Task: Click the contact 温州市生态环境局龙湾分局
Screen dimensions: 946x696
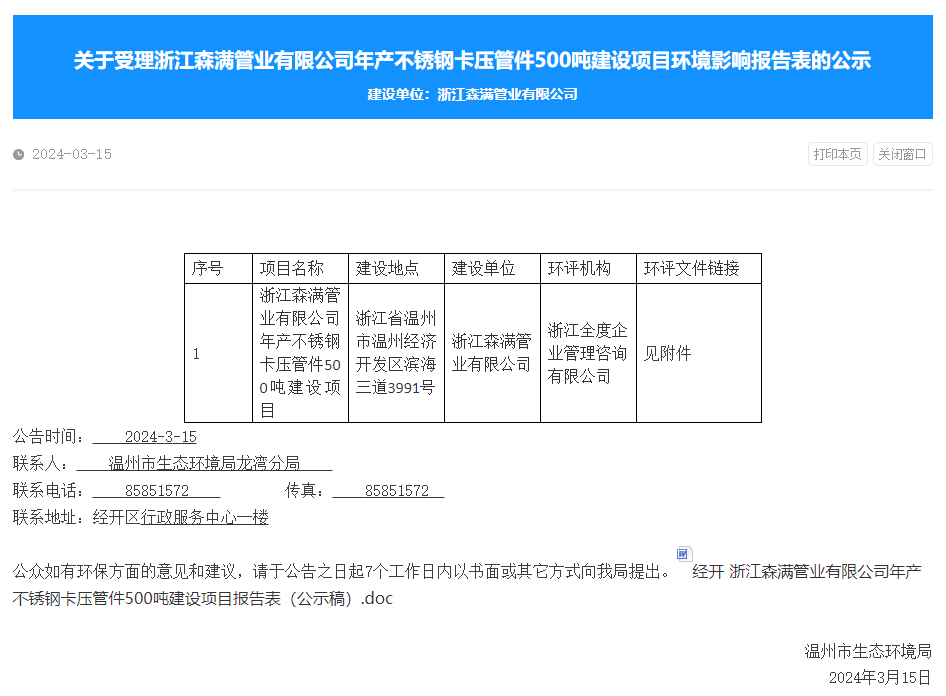Action: click(x=204, y=463)
